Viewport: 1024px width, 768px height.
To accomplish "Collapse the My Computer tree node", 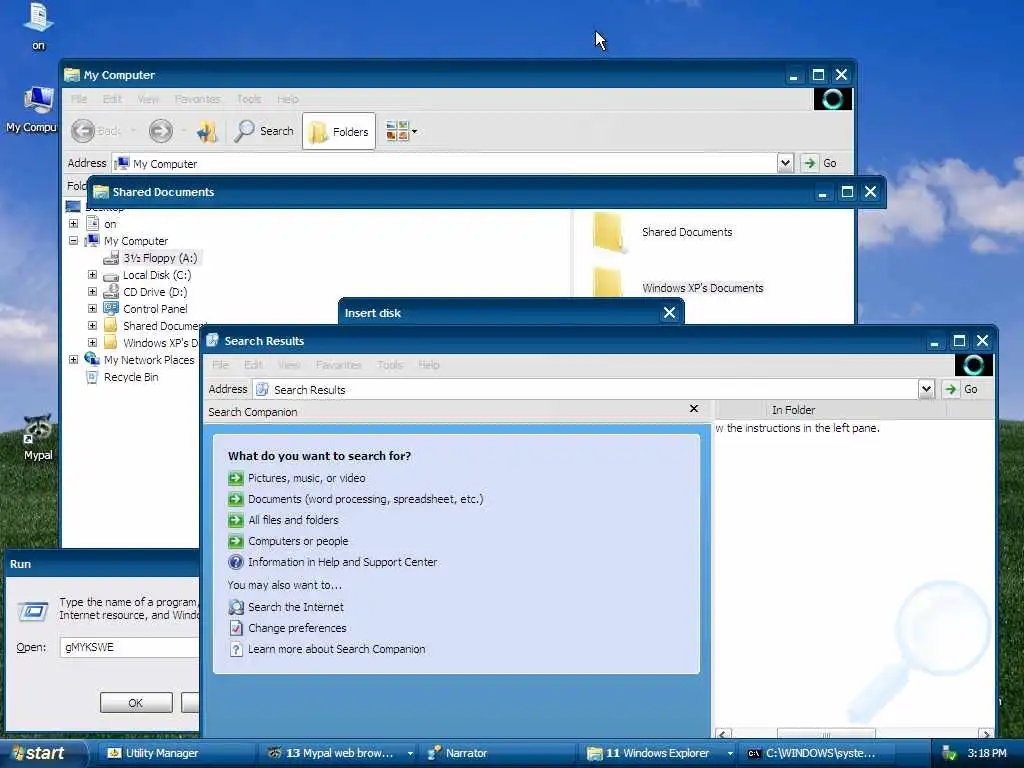I will [73, 240].
